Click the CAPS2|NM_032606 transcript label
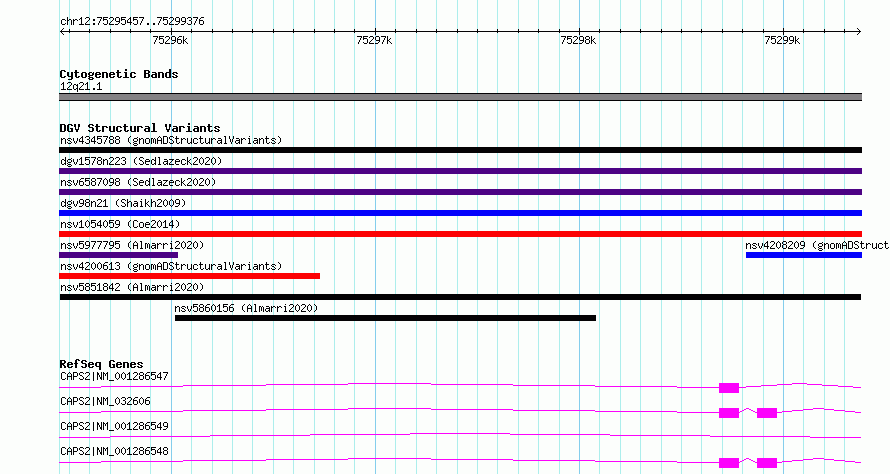 [106, 401]
